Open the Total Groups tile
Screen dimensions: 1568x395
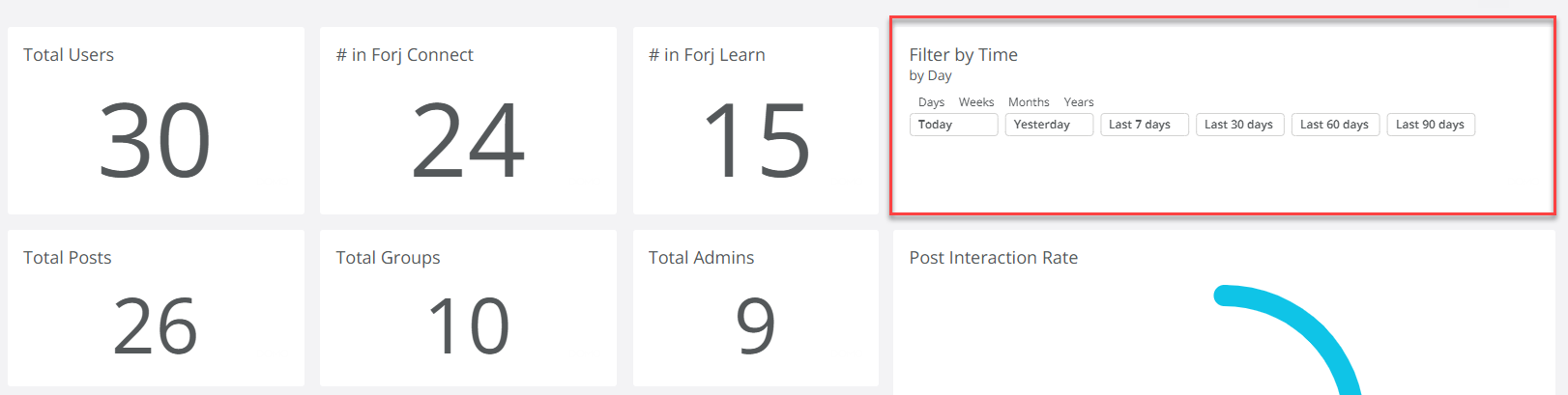pyautogui.click(x=468, y=308)
